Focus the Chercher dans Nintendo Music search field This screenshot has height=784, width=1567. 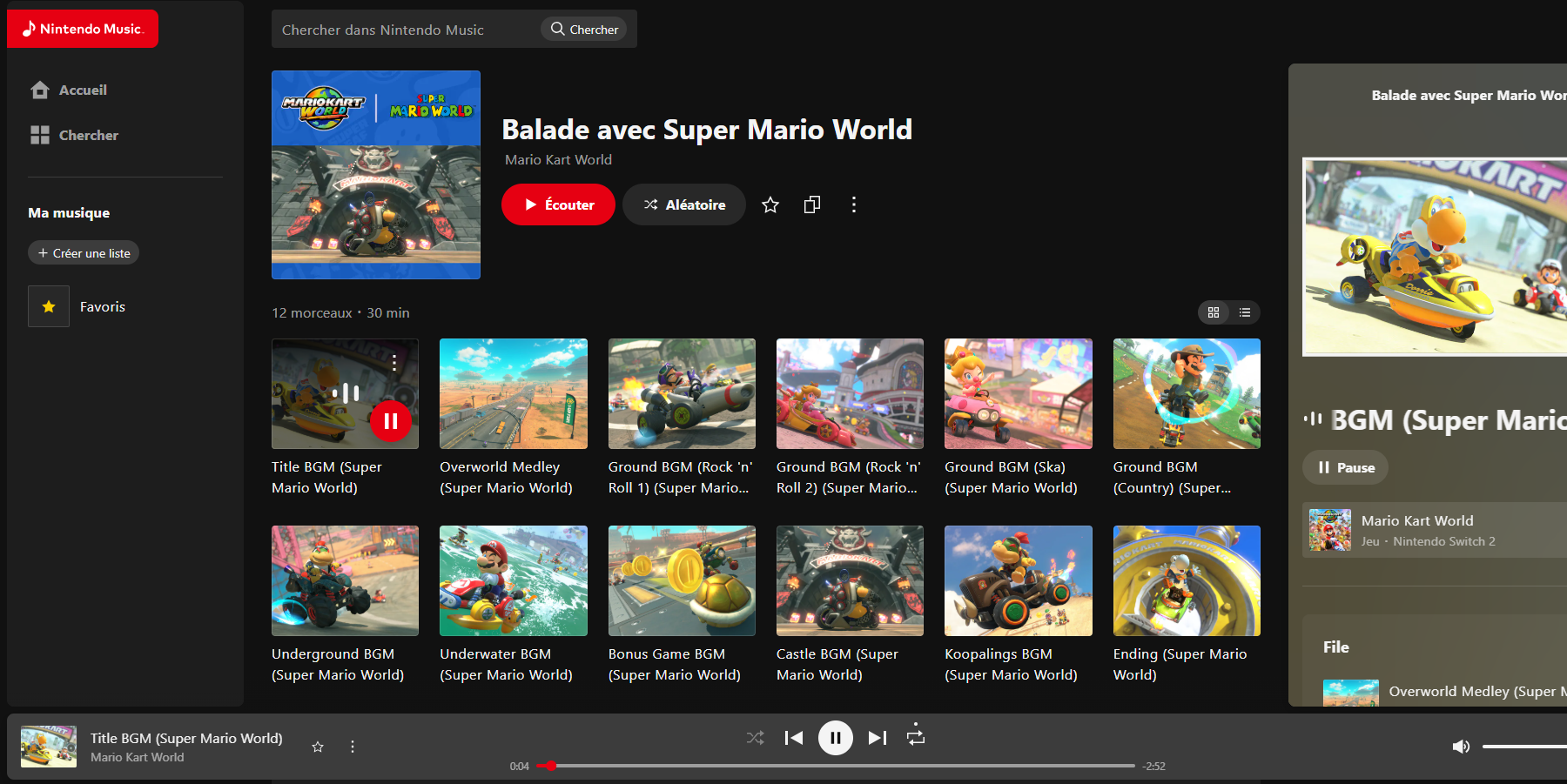406,30
